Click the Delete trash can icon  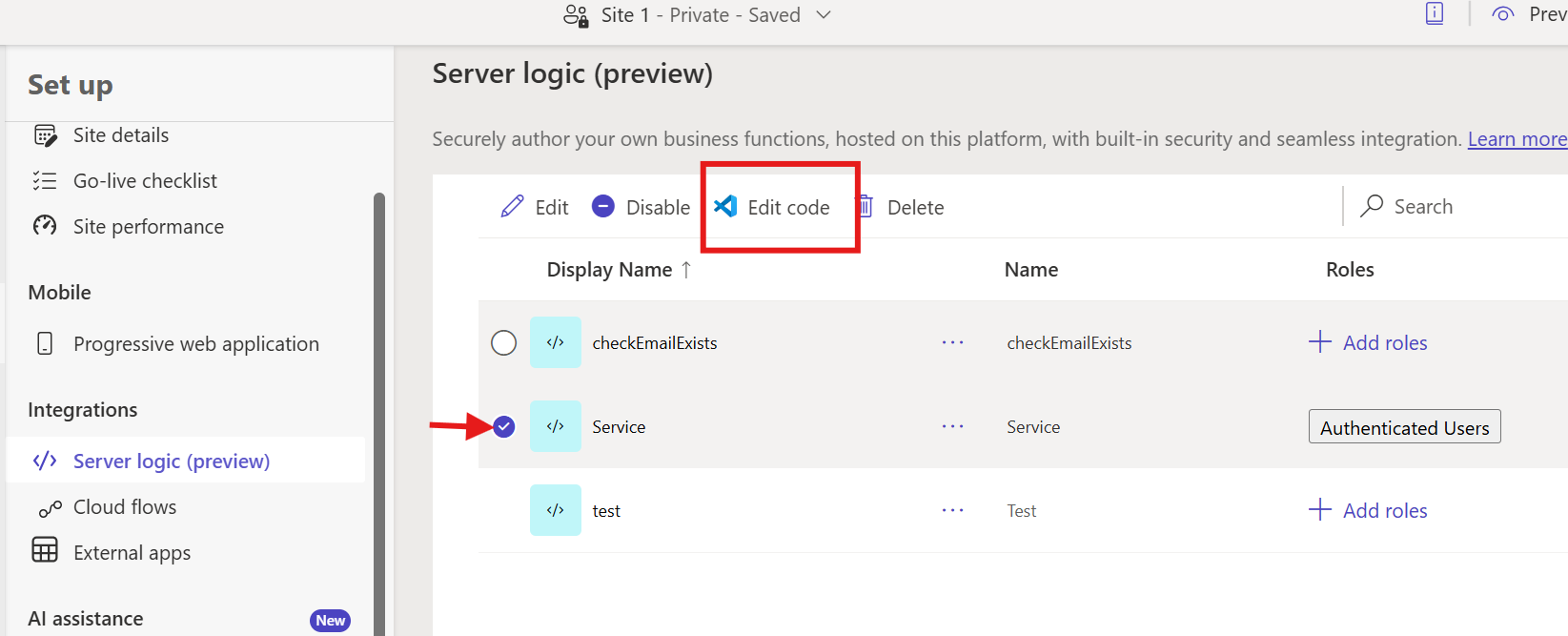(x=865, y=207)
